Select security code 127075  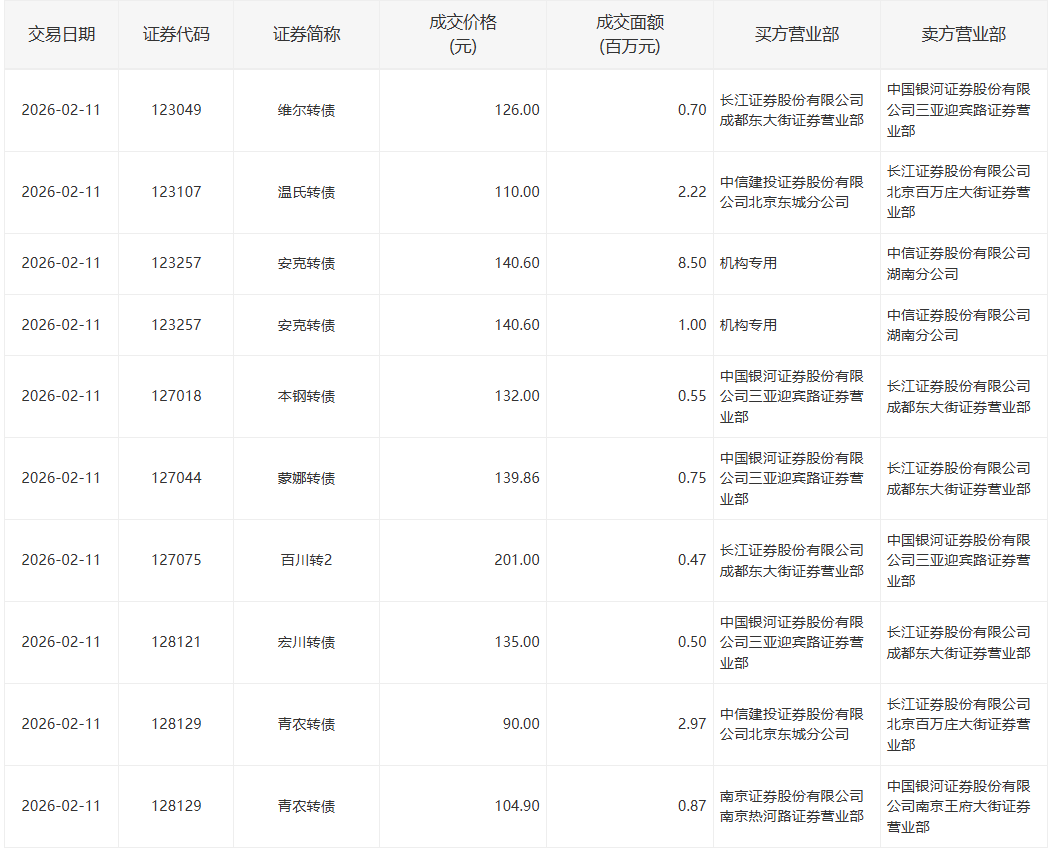click(x=176, y=560)
